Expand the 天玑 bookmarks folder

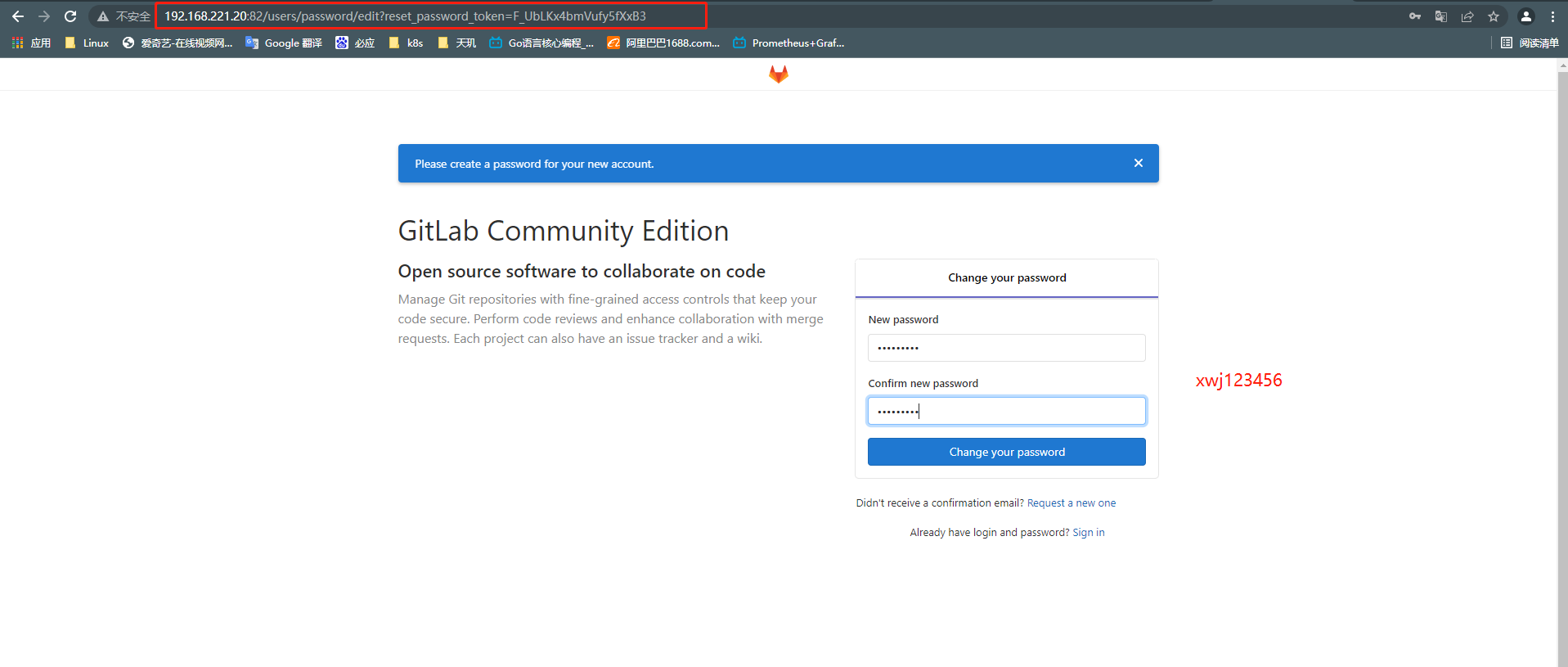click(456, 43)
